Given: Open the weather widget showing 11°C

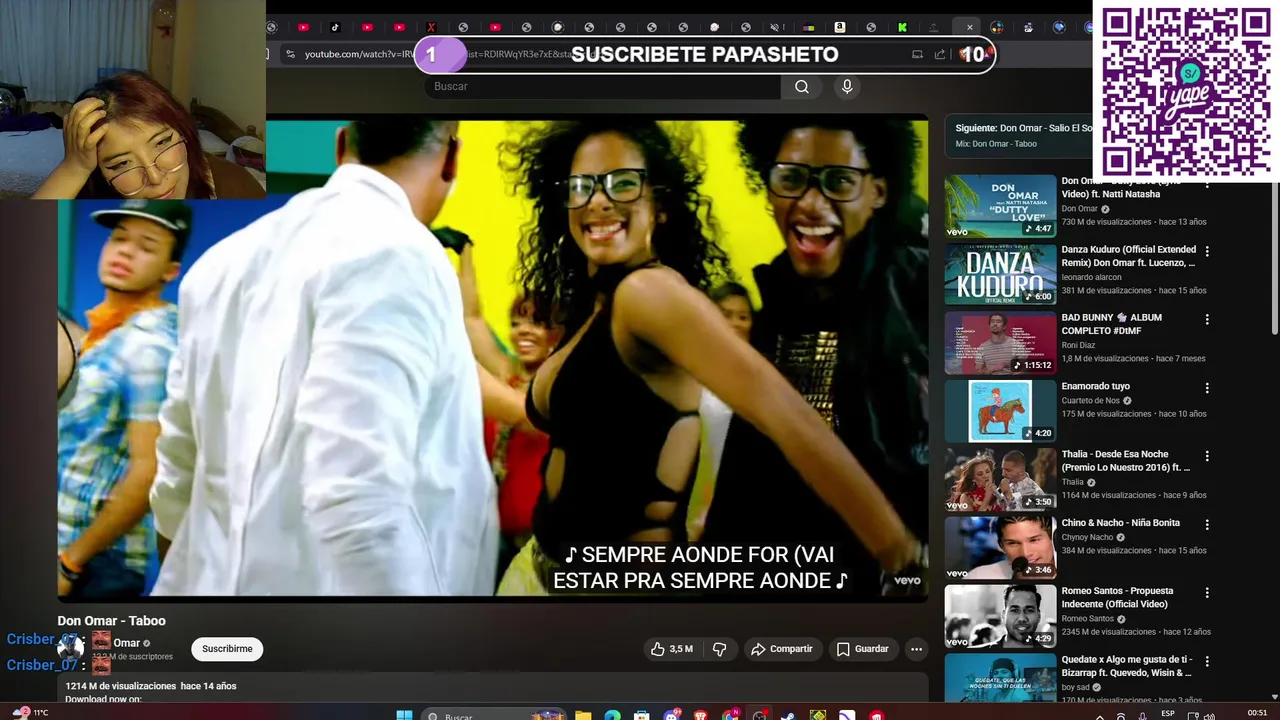Looking at the screenshot, I should (x=30, y=713).
